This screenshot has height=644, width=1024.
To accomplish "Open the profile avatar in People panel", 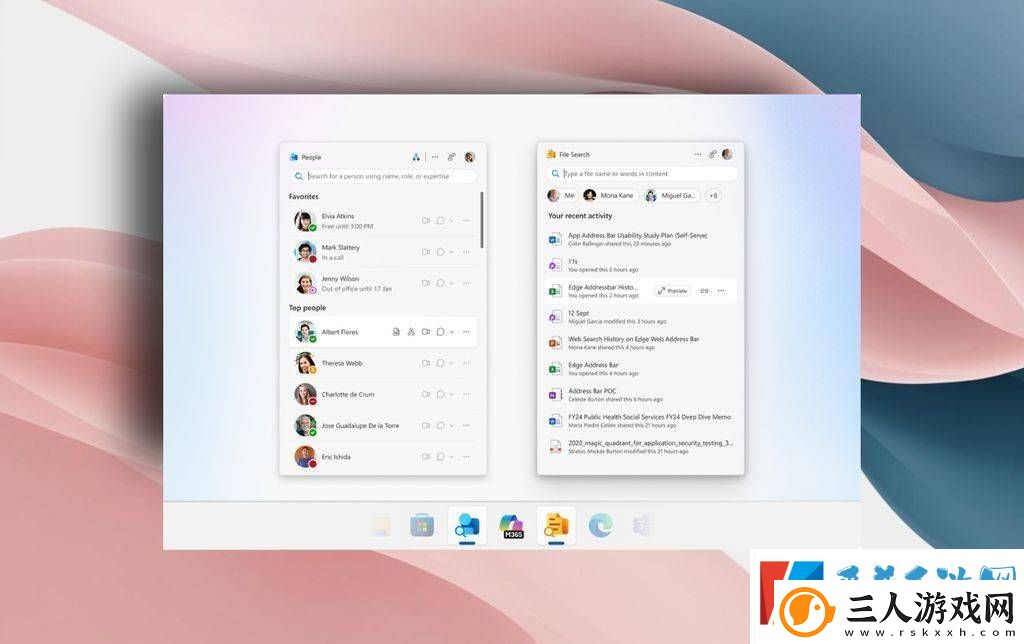I will coord(470,157).
